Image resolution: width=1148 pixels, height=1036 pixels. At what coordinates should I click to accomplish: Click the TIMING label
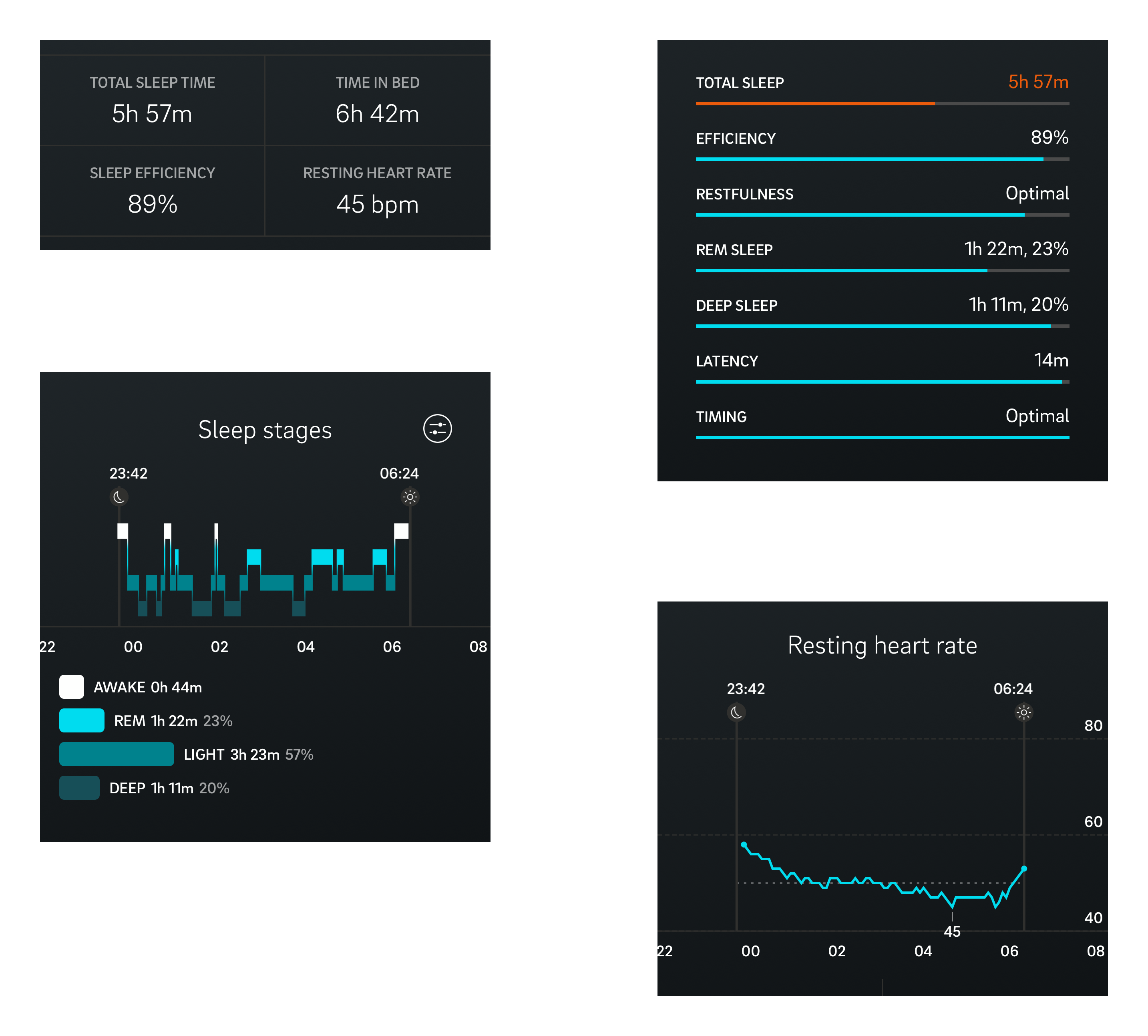[x=721, y=417]
